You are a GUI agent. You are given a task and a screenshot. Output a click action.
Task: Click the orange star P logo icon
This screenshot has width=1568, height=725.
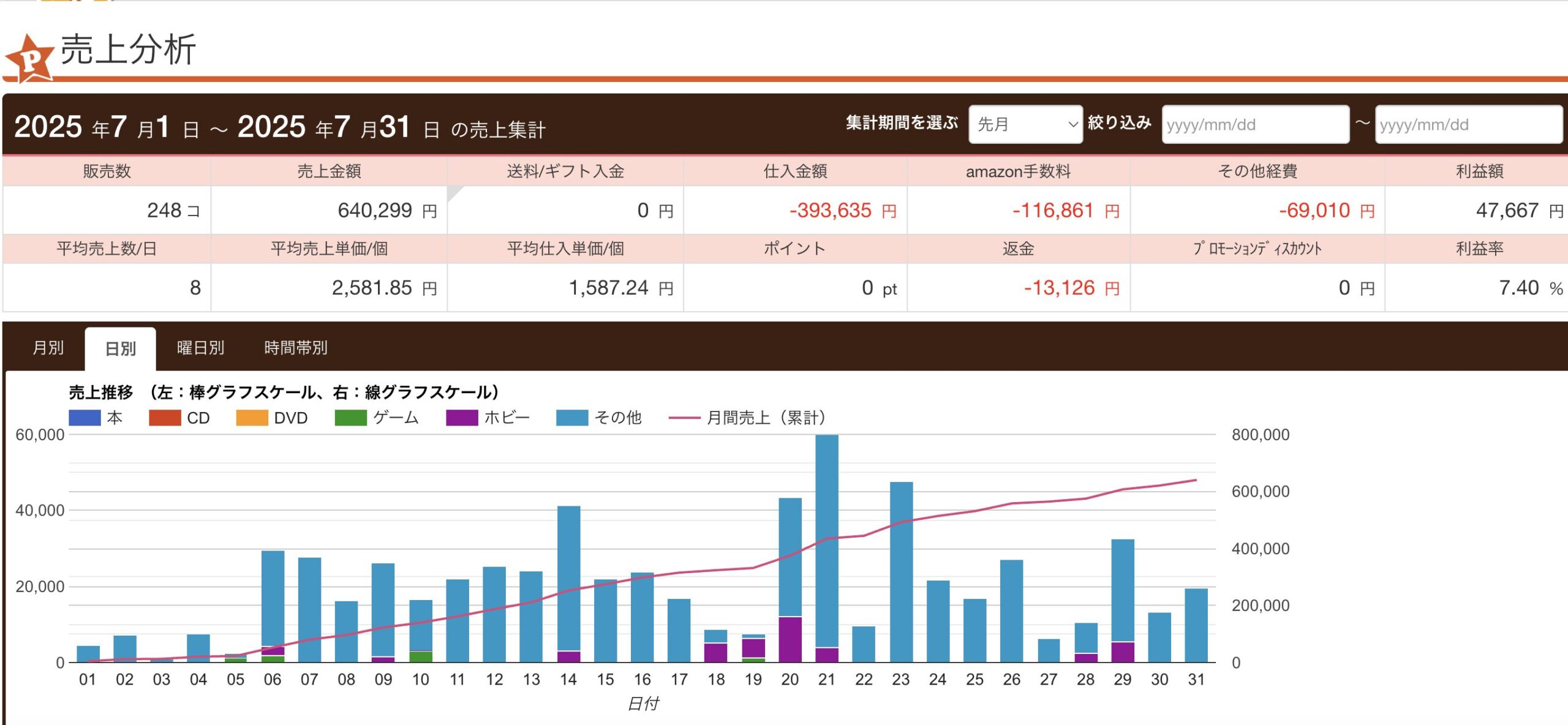click(29, 59)
